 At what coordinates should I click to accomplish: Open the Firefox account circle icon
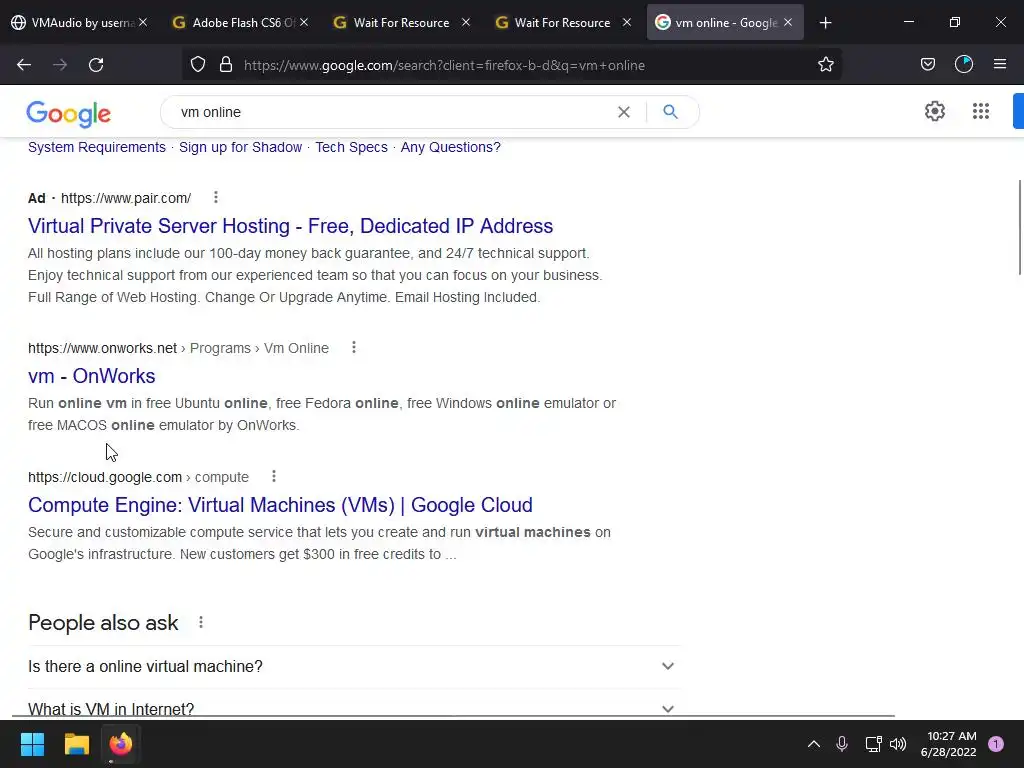pyautogui.click(x=964, y=65)
